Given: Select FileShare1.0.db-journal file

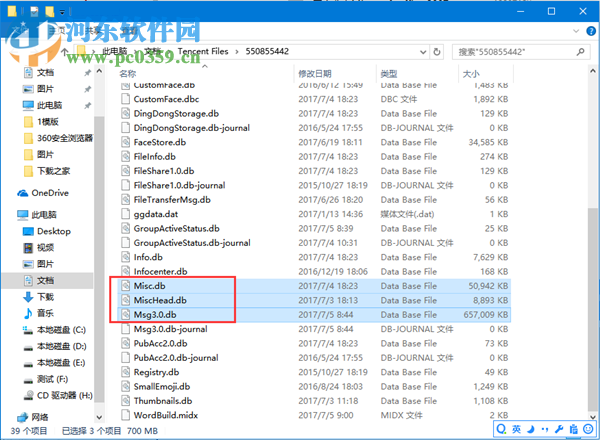Looking at the screenshot, I should click(x=179, y=185).
